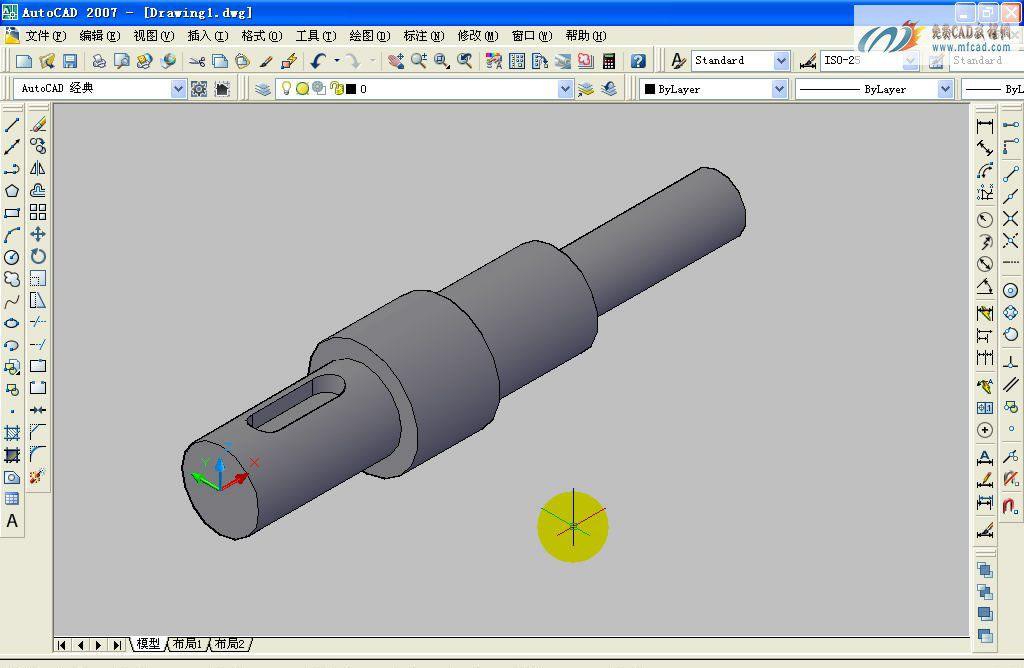Click the Mirror tool icon

[38, 169]
